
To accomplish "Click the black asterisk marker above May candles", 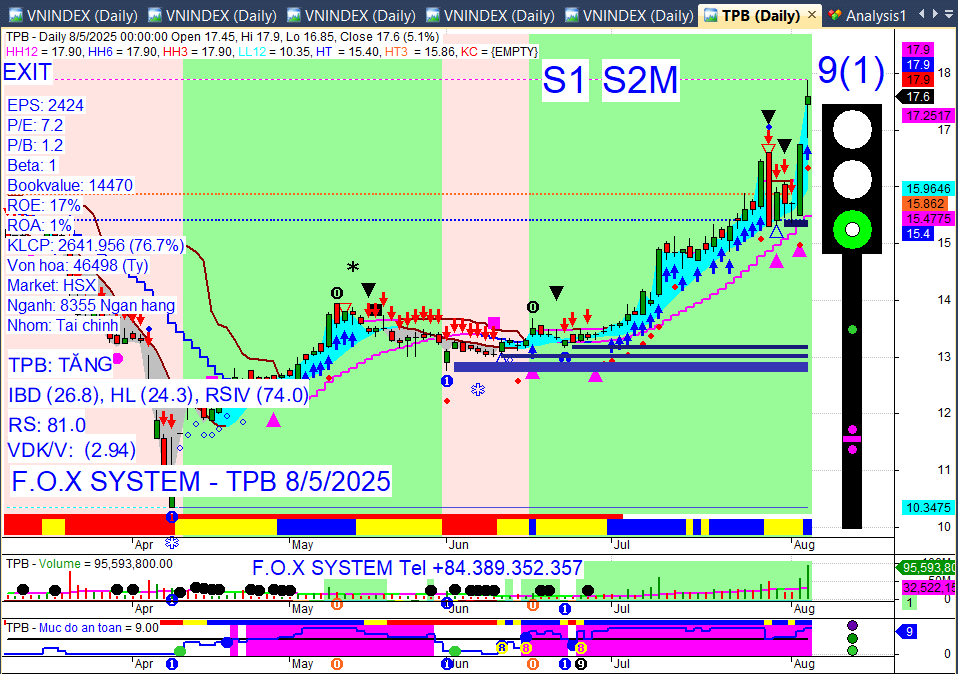I will pyautogui.click(x=353, y=268).
